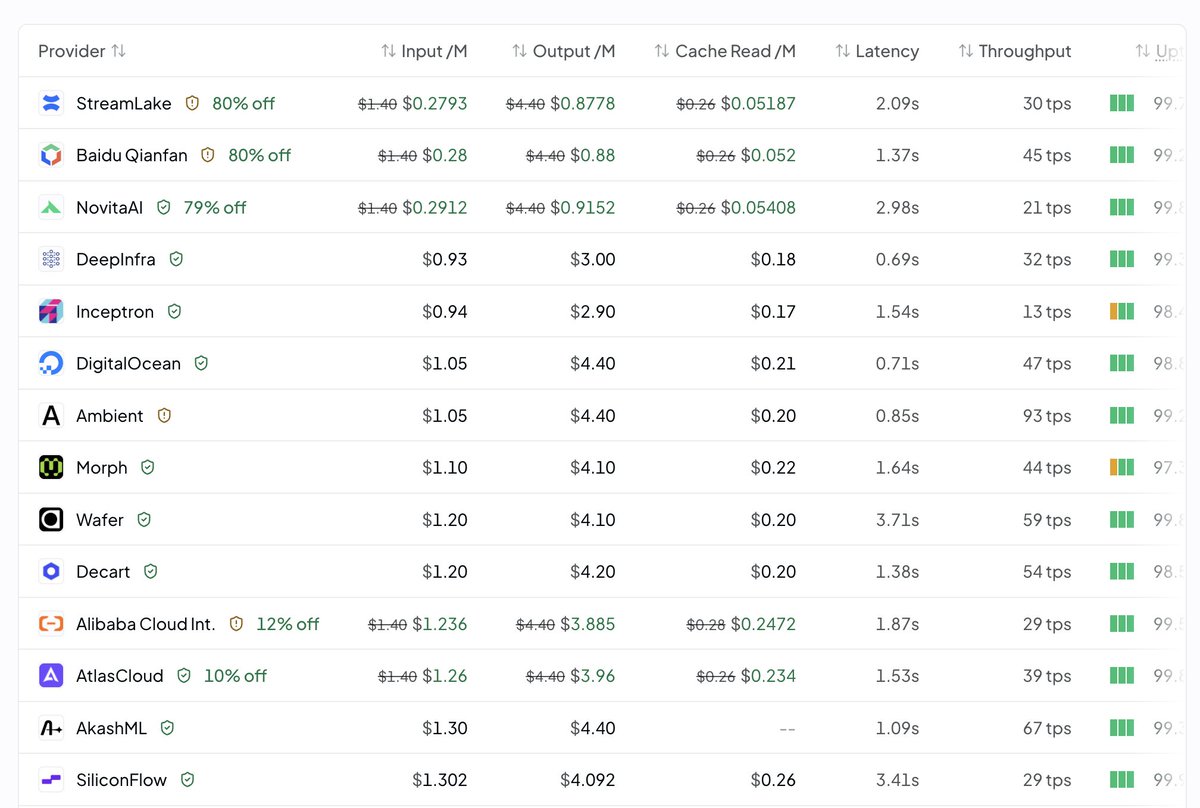Click Inceptron's $2.90 output price
Screen dimensions: 1200x808
click(592, 311)
